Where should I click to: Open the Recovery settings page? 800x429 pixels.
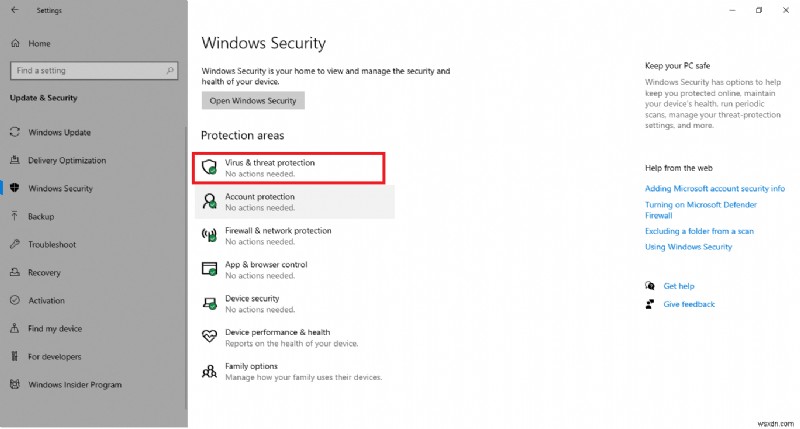(44, 272)
